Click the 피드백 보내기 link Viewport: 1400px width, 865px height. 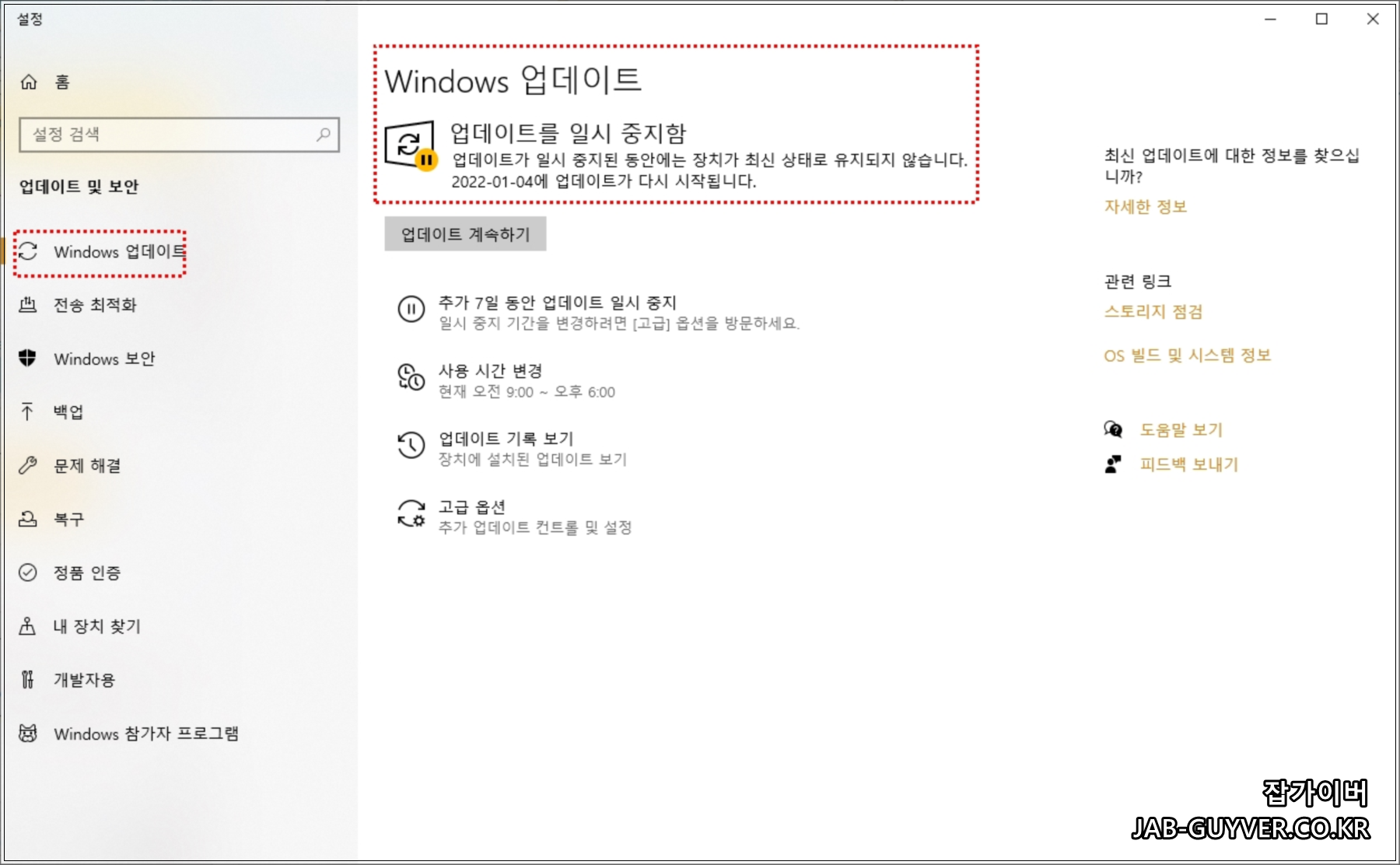(1188, 464)
